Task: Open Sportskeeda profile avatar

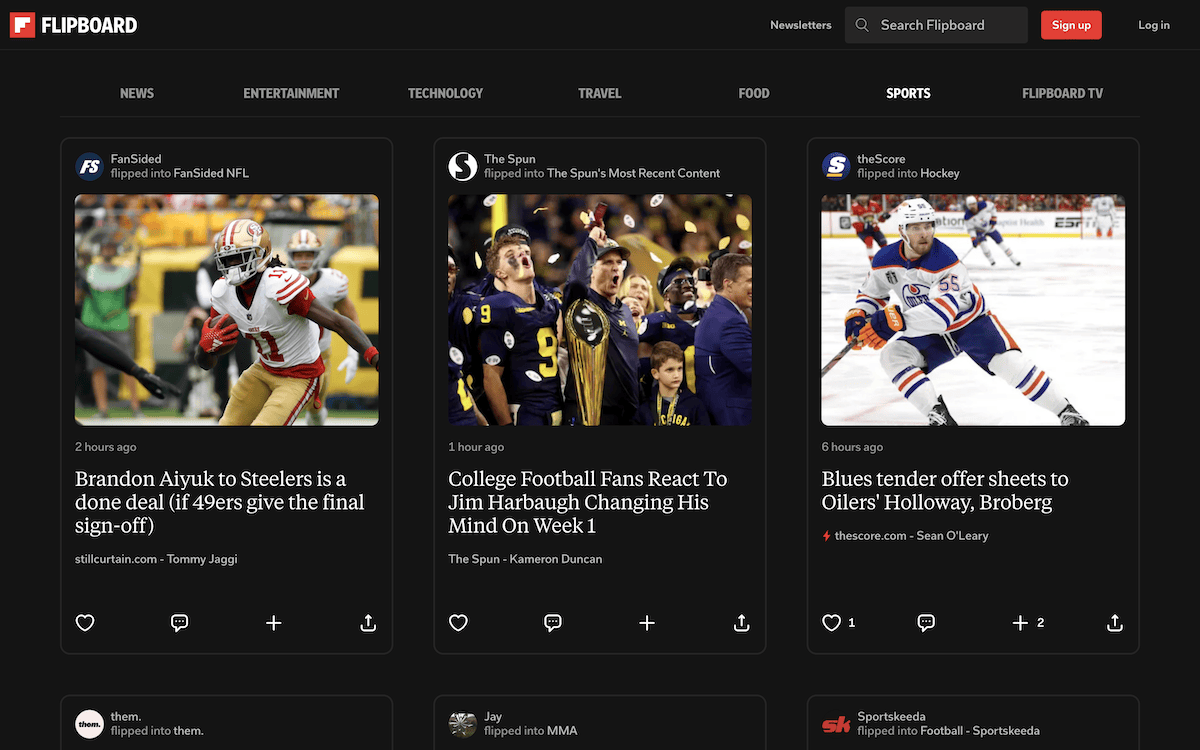Action: pyautogui.click(x=836, y=724)
